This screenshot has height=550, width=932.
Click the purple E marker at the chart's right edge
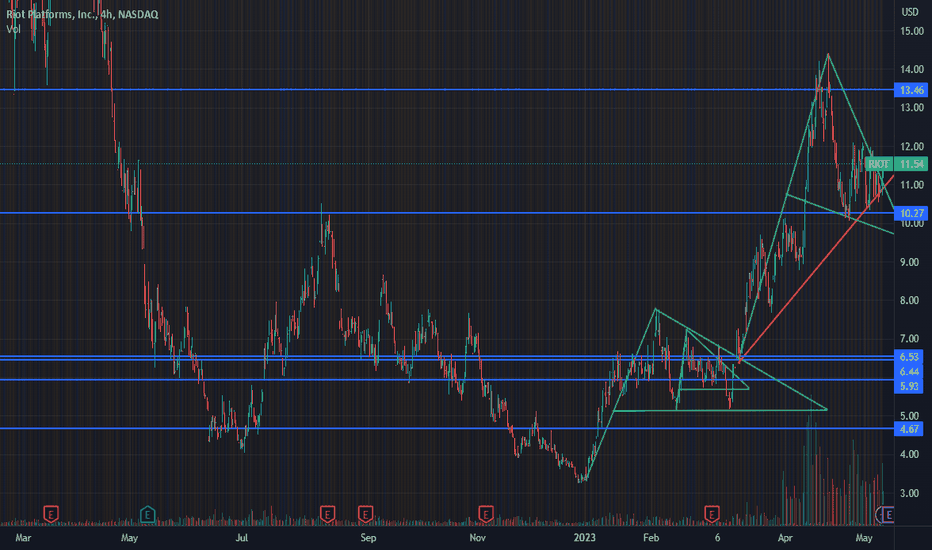pyautogui.click(x=888, y=514)
